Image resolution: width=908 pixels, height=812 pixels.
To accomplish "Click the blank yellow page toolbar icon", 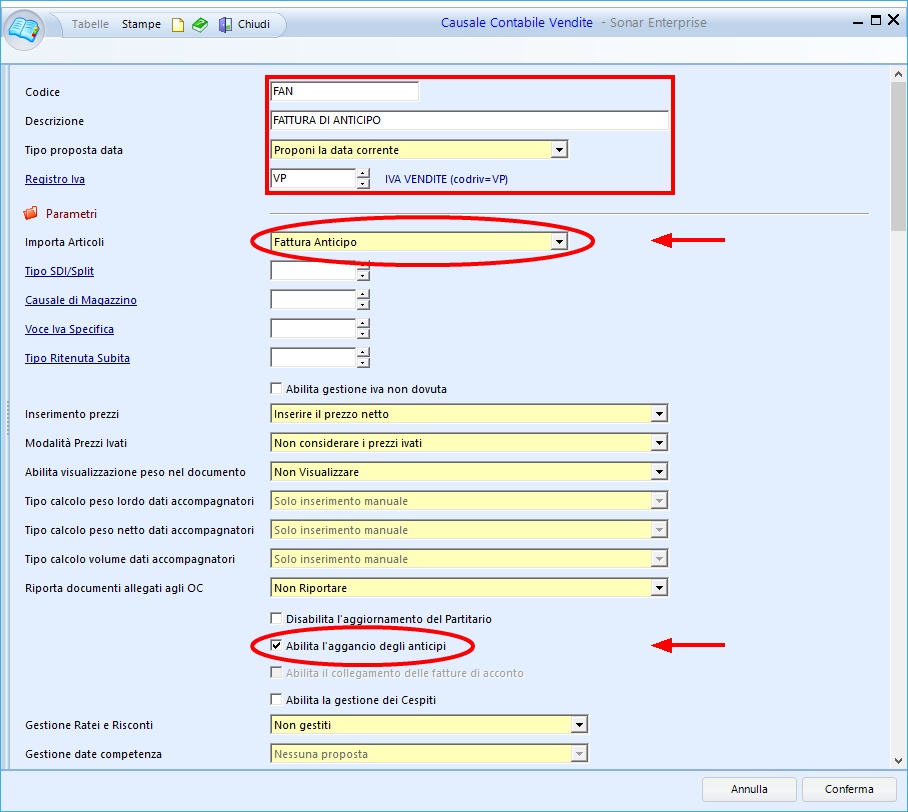I will [178, 24].
